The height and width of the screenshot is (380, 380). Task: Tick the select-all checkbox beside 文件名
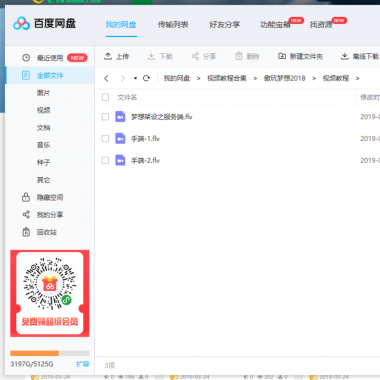pyautogui.click(x=105, y=97)
